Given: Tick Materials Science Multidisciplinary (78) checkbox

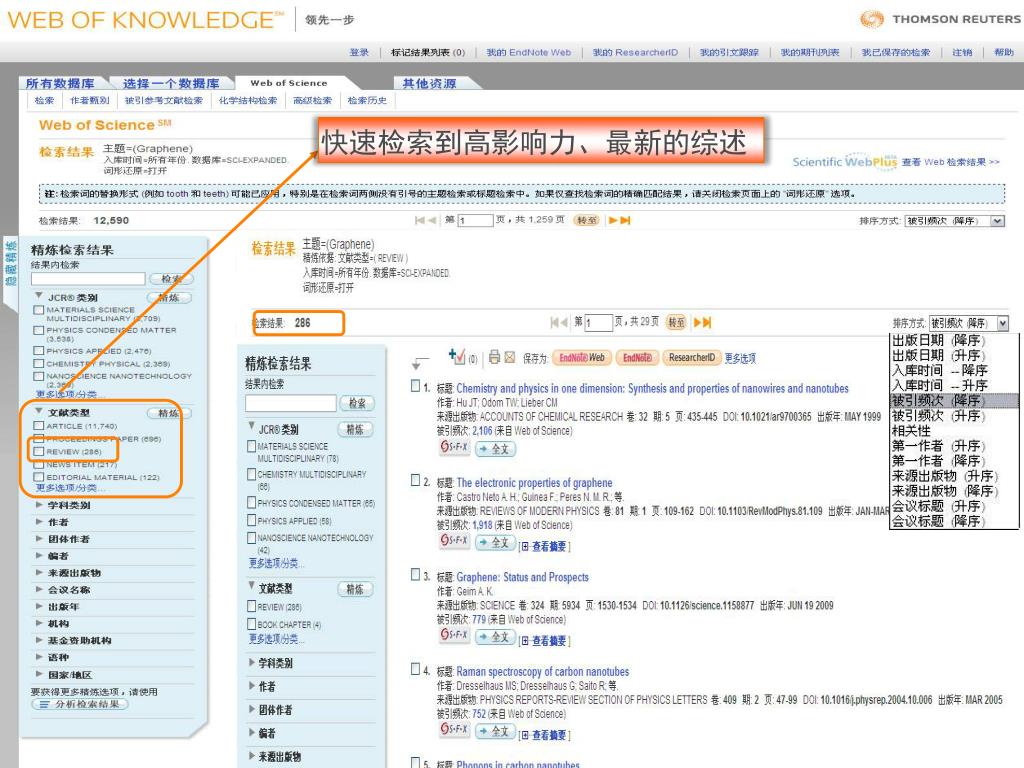Looking at the screenshot, I should (251, 447).
